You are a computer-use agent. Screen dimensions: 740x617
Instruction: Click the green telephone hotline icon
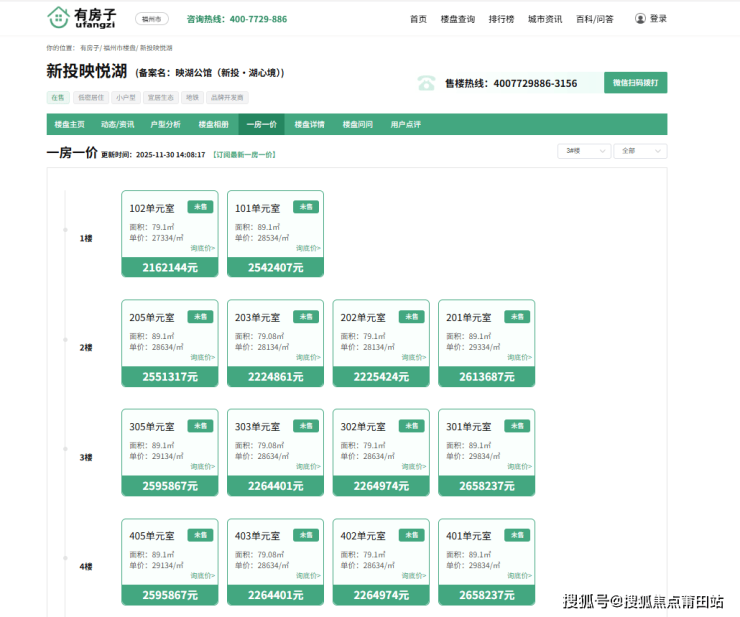coord(427,83)
